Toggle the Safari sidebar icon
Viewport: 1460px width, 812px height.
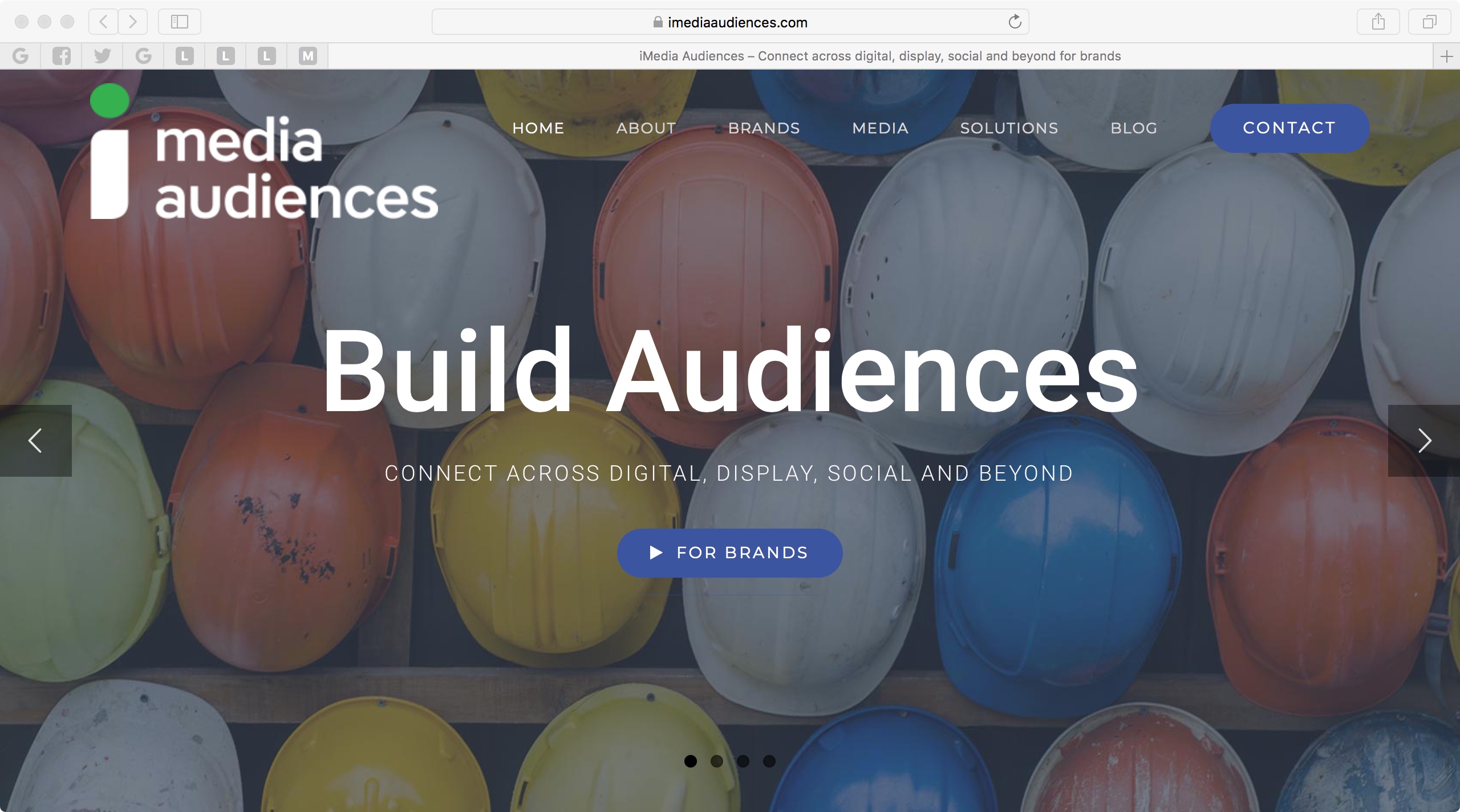(180, 22)
